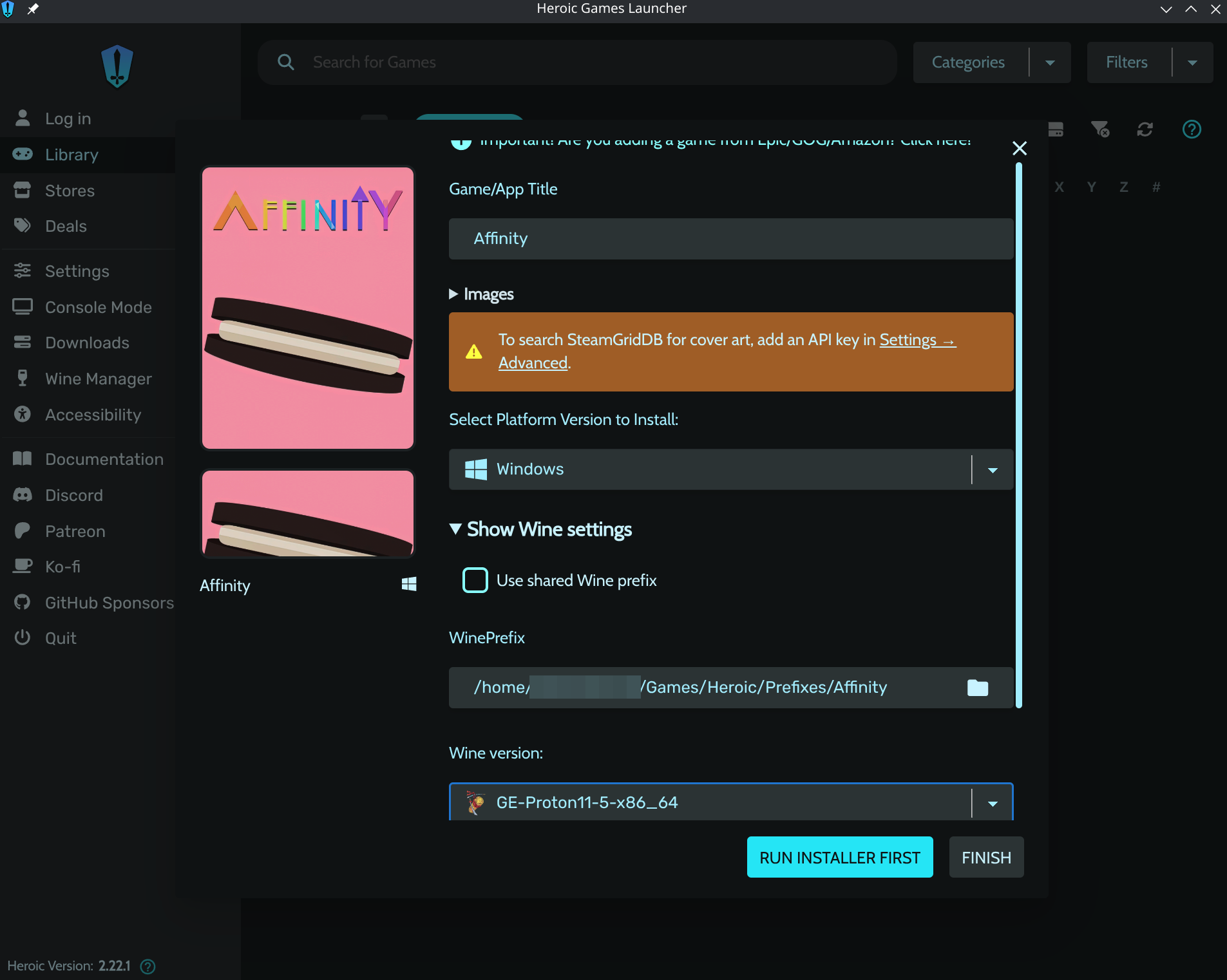Click the Stores shop icon
The width and height of the screenshot is (1227, 980).
pyautogui.click(x=23, y=190)
